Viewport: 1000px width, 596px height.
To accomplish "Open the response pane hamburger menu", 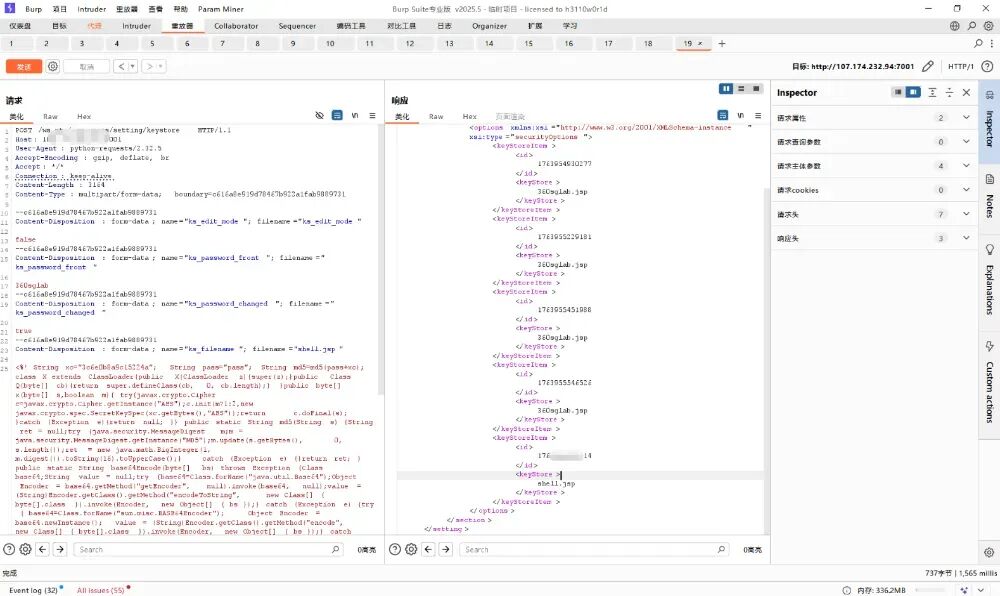I will click(758, 115).
